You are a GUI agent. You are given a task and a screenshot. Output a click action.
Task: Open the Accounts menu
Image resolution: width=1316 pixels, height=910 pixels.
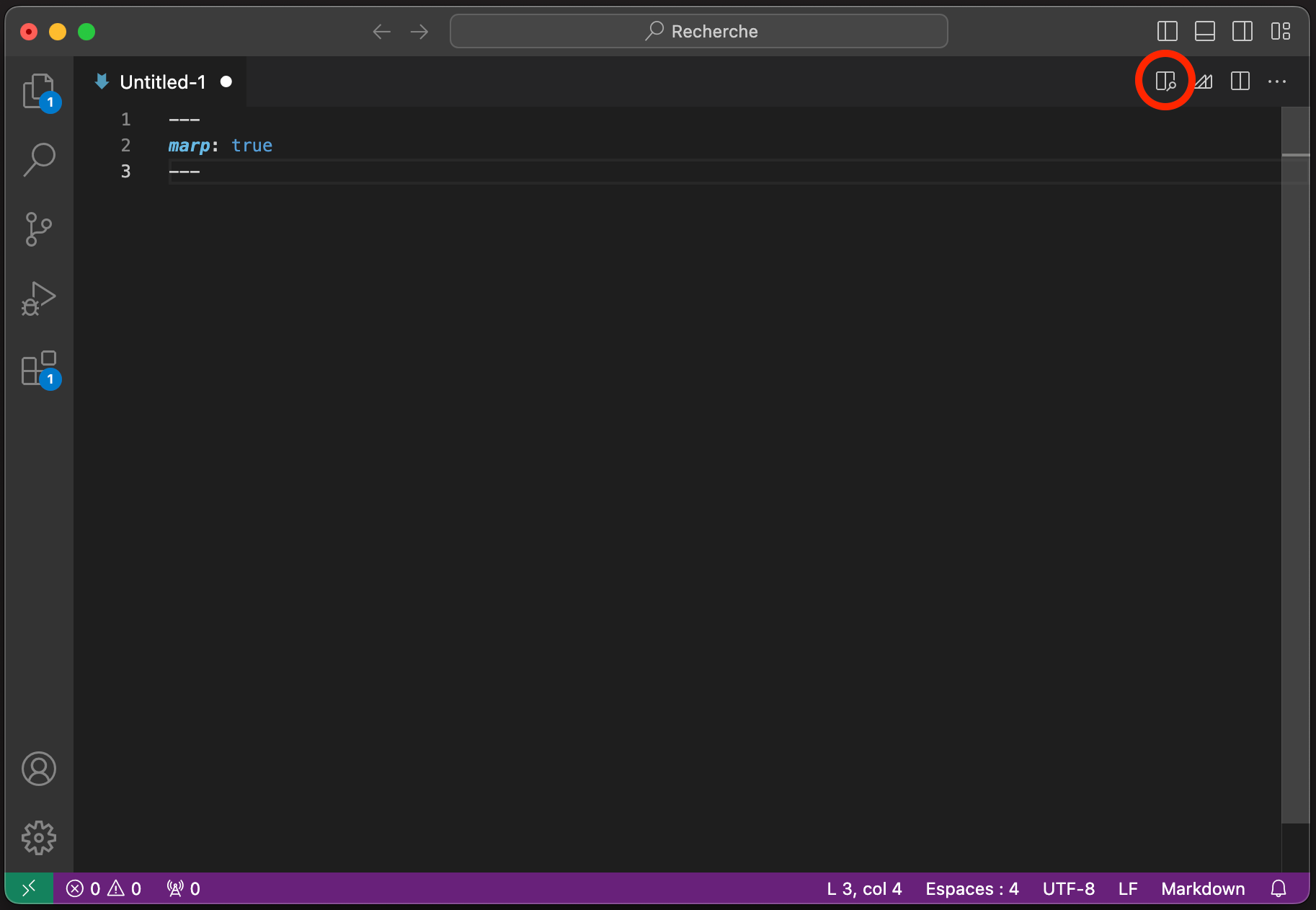coord(39,769)
